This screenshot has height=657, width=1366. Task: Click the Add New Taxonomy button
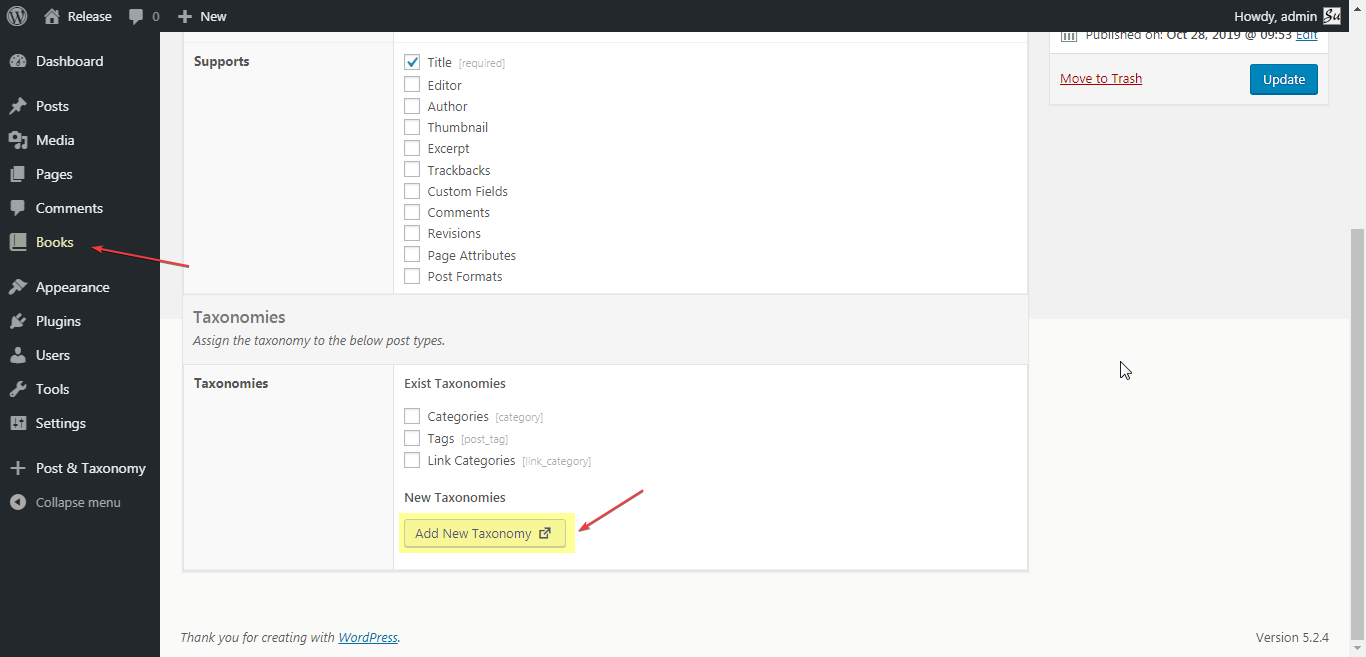484,534
